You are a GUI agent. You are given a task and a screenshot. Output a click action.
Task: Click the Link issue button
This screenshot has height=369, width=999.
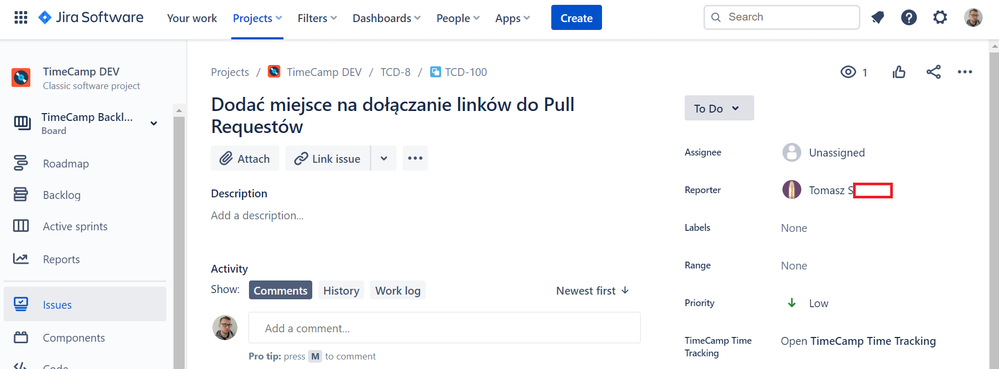(x=328, y=158)
